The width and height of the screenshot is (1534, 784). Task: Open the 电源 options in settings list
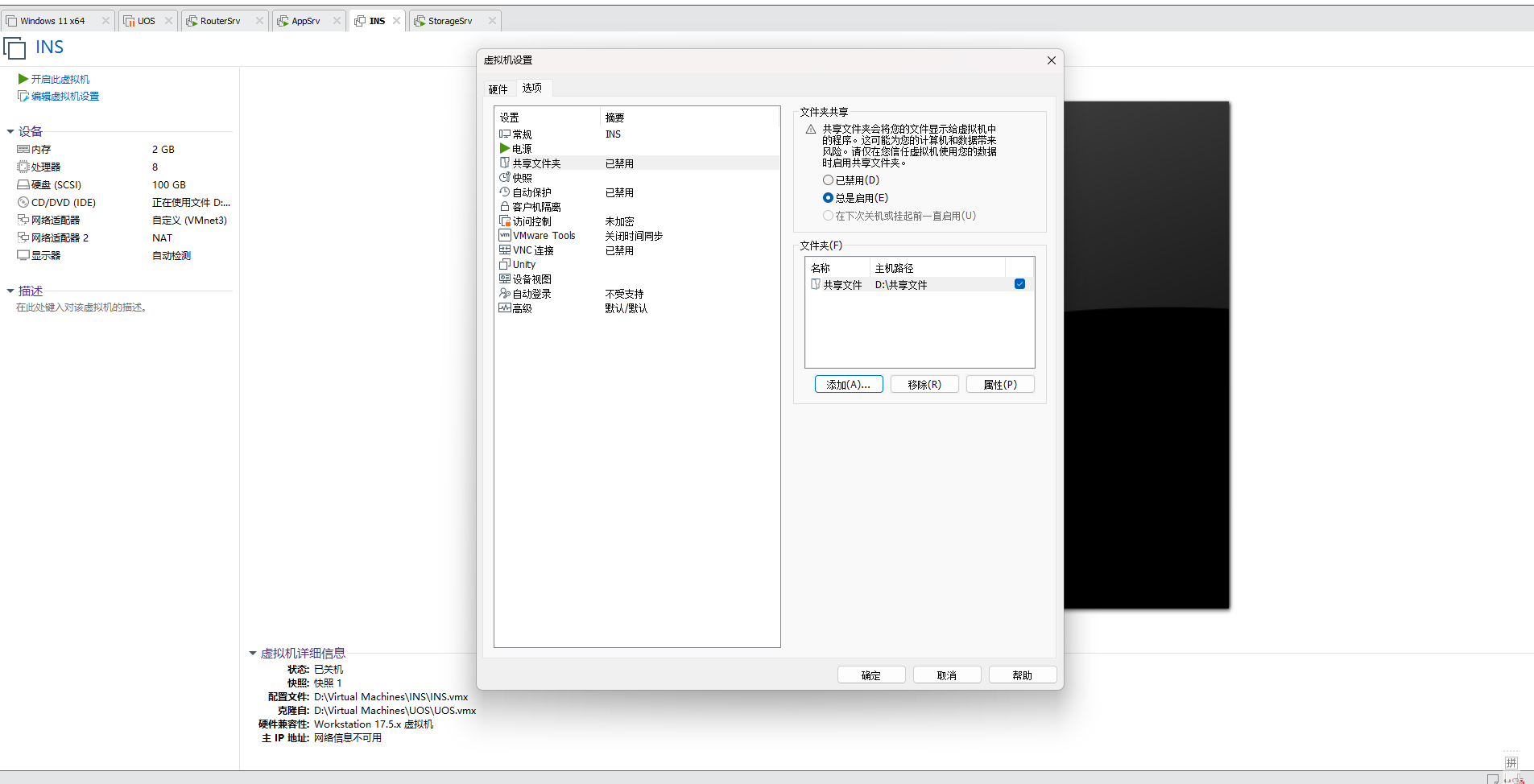[520, 148]
